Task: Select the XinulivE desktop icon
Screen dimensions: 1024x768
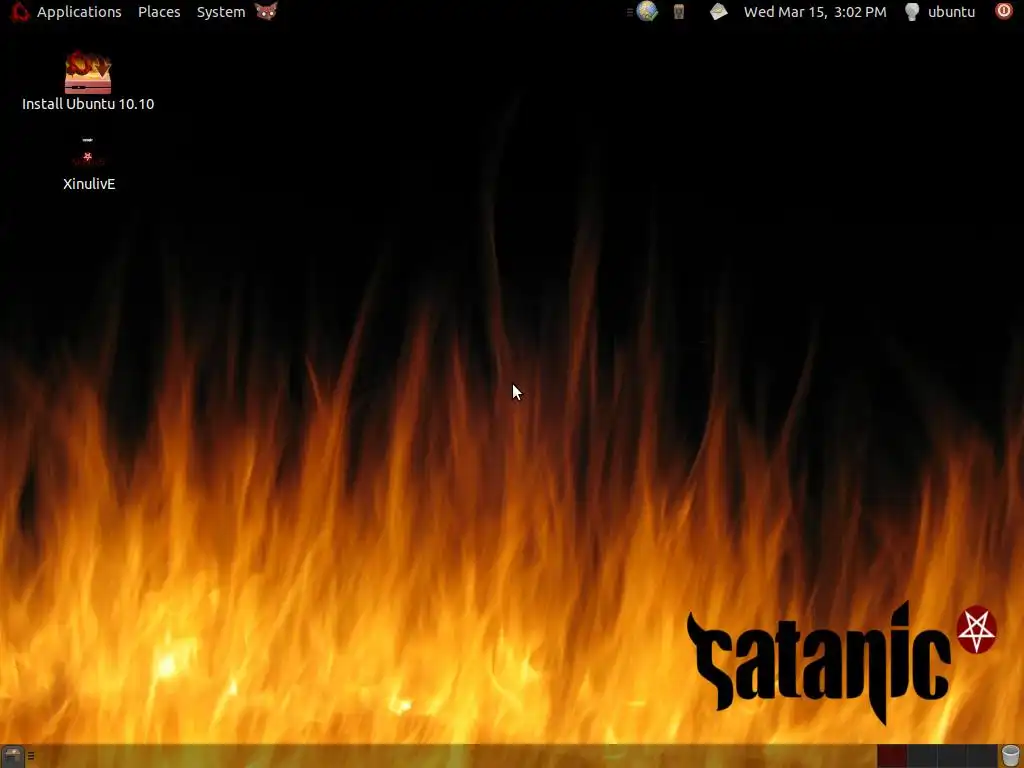Action: (89, 163)
